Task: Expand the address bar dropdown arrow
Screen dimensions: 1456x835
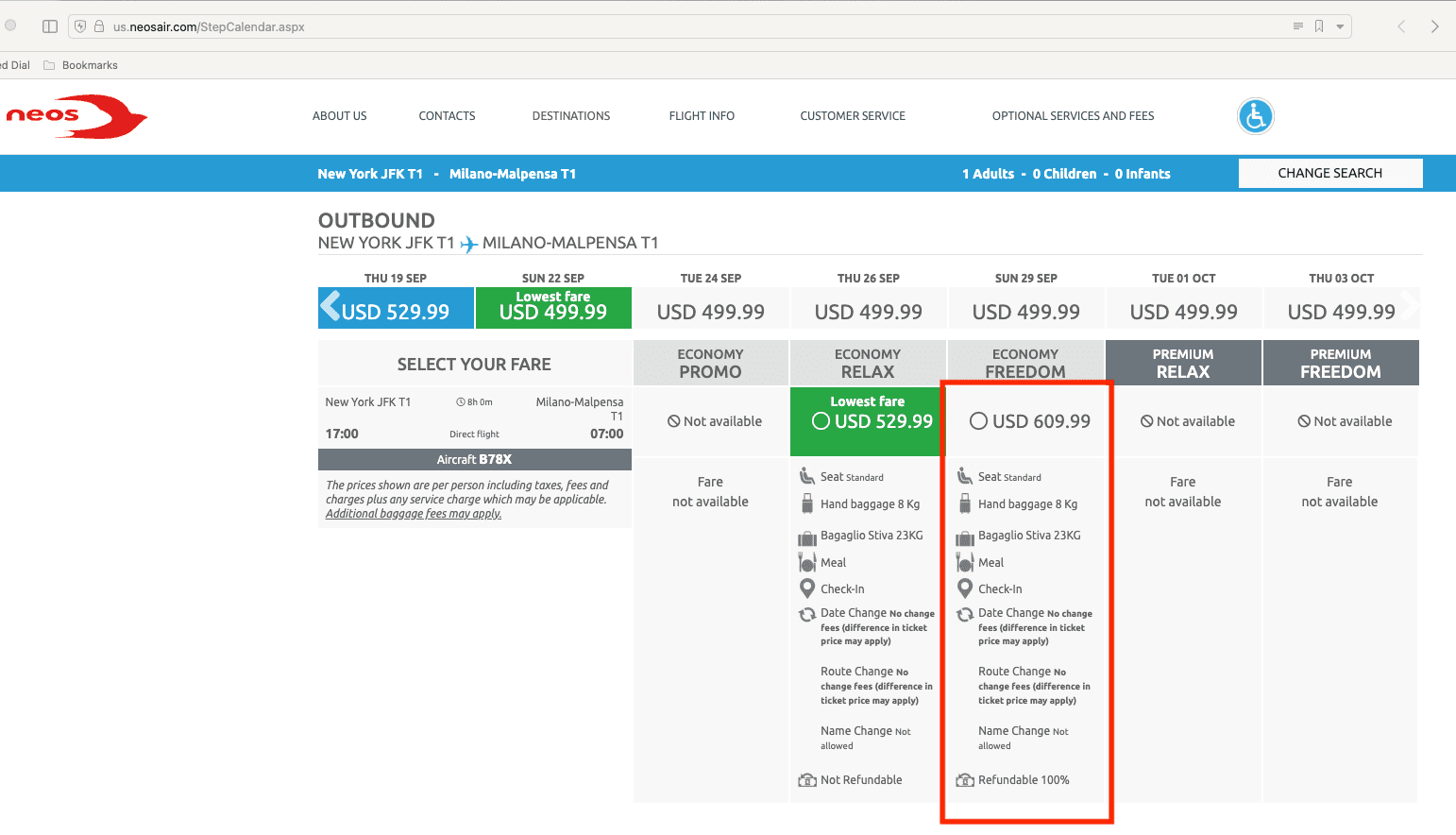Action: [x=1340, y=26]
